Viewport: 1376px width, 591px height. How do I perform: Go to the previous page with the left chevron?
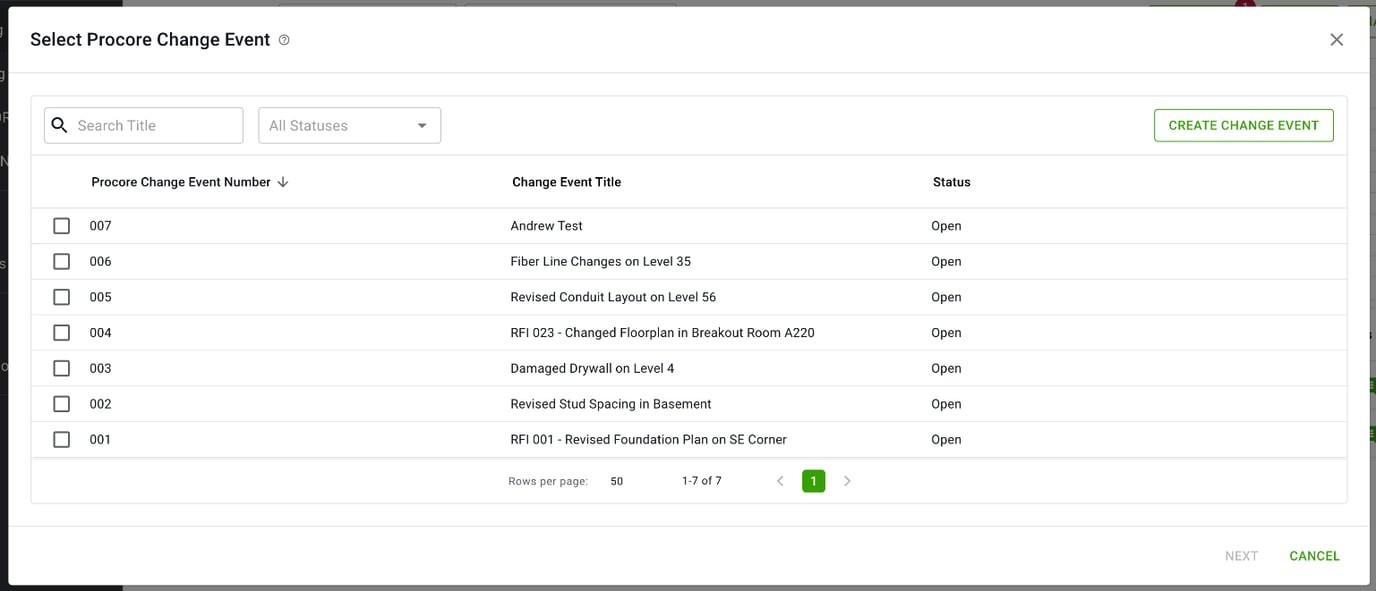pyautogui.click(x=780, y=481)
